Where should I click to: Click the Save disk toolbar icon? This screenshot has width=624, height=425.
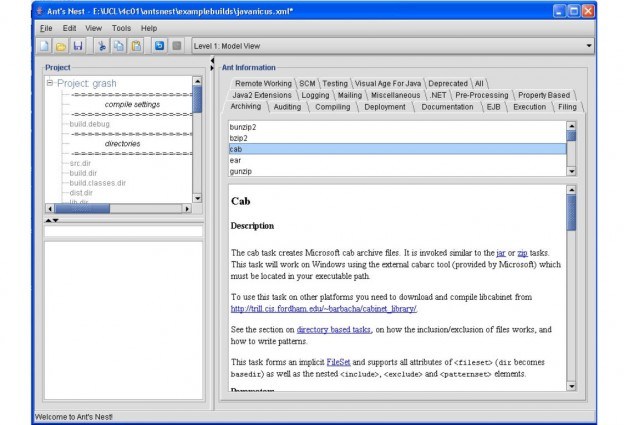tap(77, 46)
